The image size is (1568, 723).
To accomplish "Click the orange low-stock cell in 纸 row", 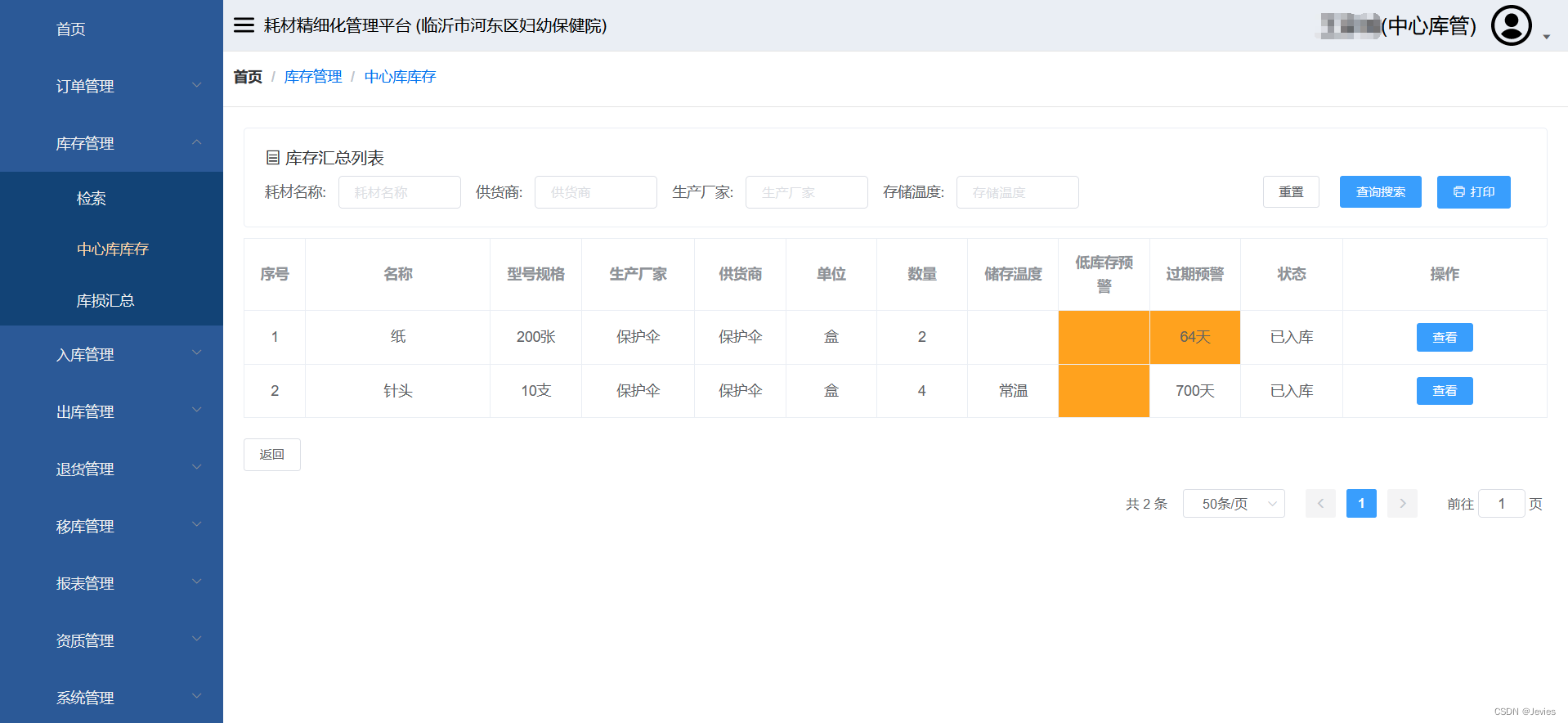I will pos(1104,337).
